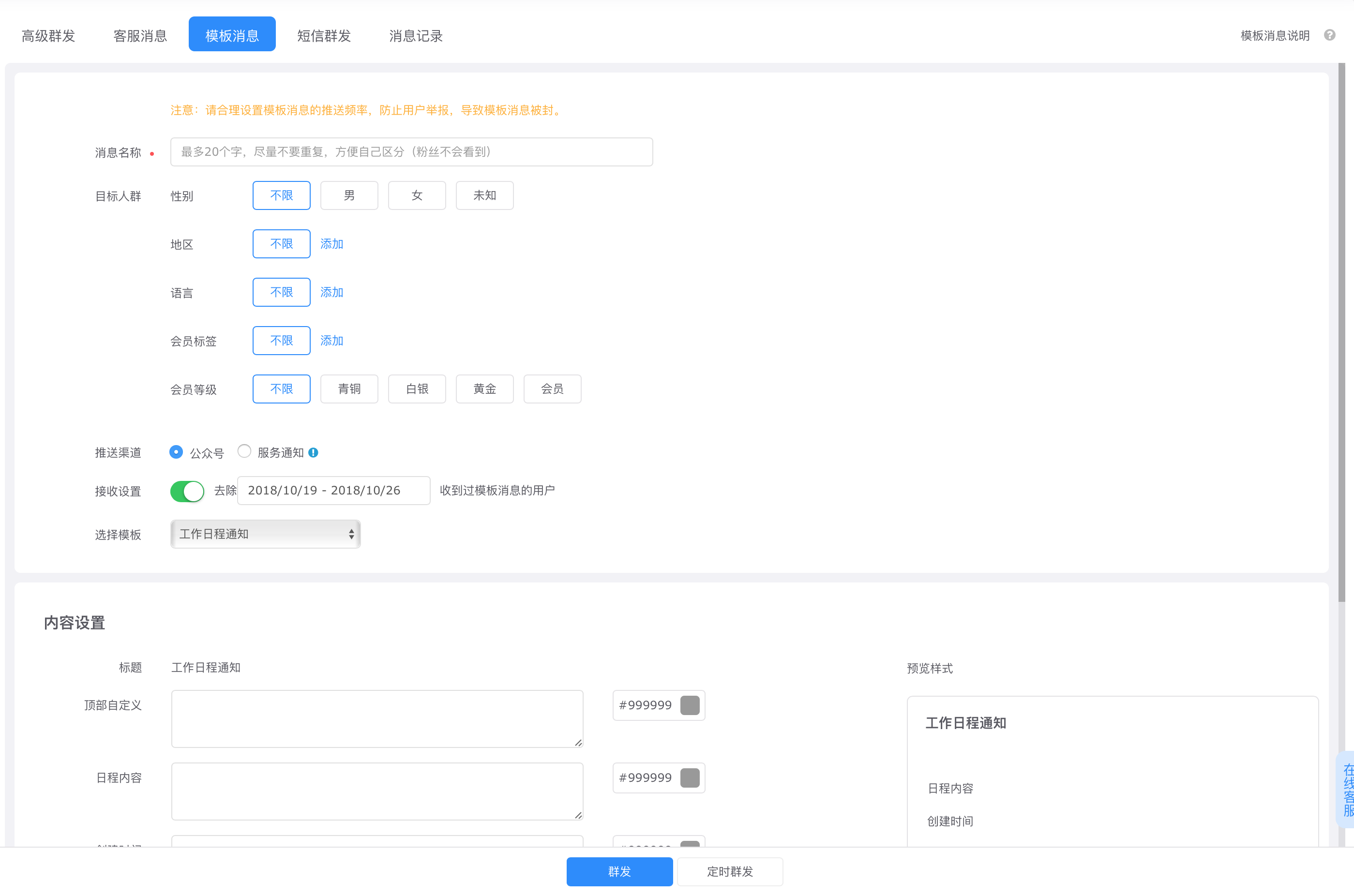Click the 内容设置 section heading
The width and height of the screenshot is (1354, 896).
[x=75, y=623]
